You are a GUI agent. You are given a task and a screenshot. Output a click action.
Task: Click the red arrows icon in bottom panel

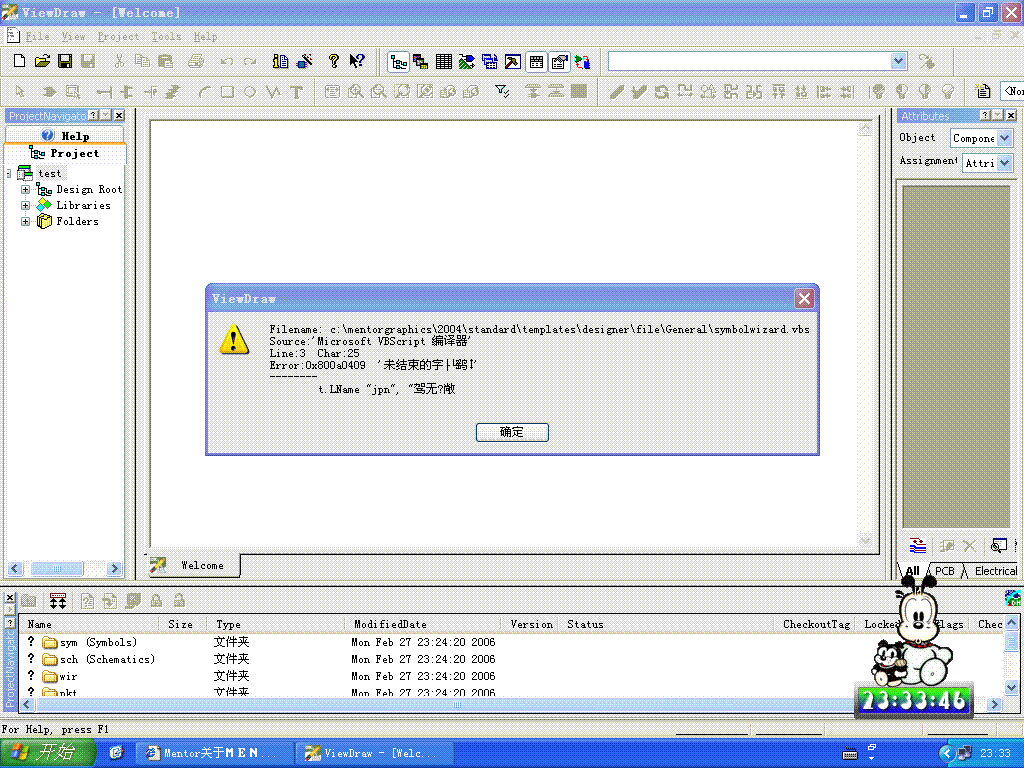click(x=58, y=601)
